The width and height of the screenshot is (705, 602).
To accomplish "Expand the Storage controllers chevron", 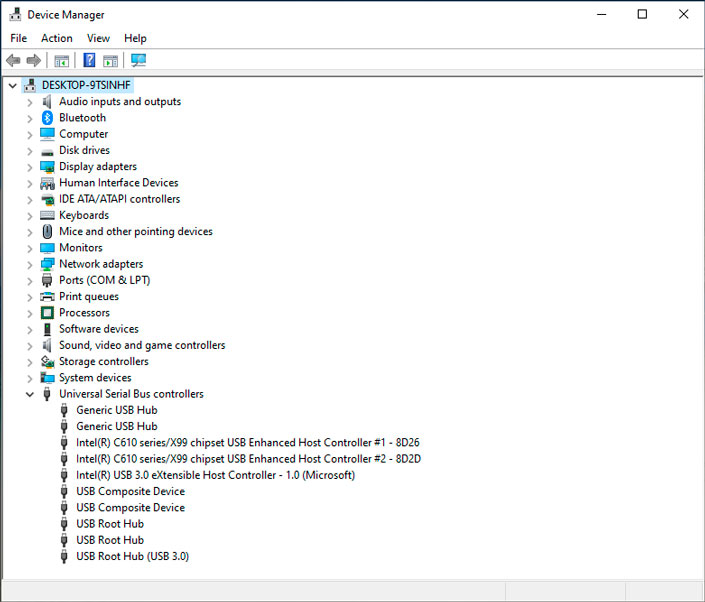I will tap(30, 362).
